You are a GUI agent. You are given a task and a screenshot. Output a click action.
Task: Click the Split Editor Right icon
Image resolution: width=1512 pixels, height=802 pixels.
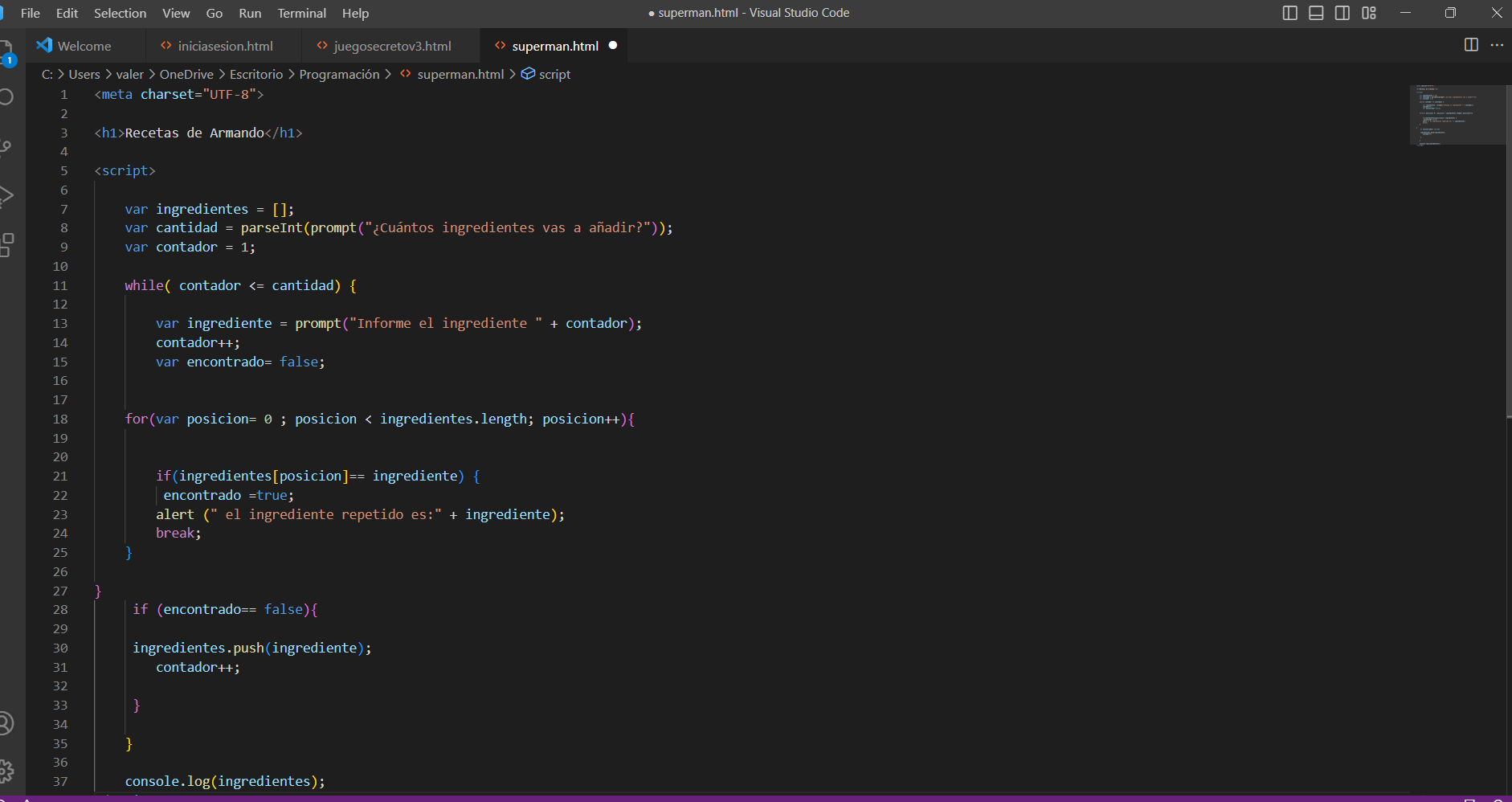pyautogui.click(x=1471, y=45)
